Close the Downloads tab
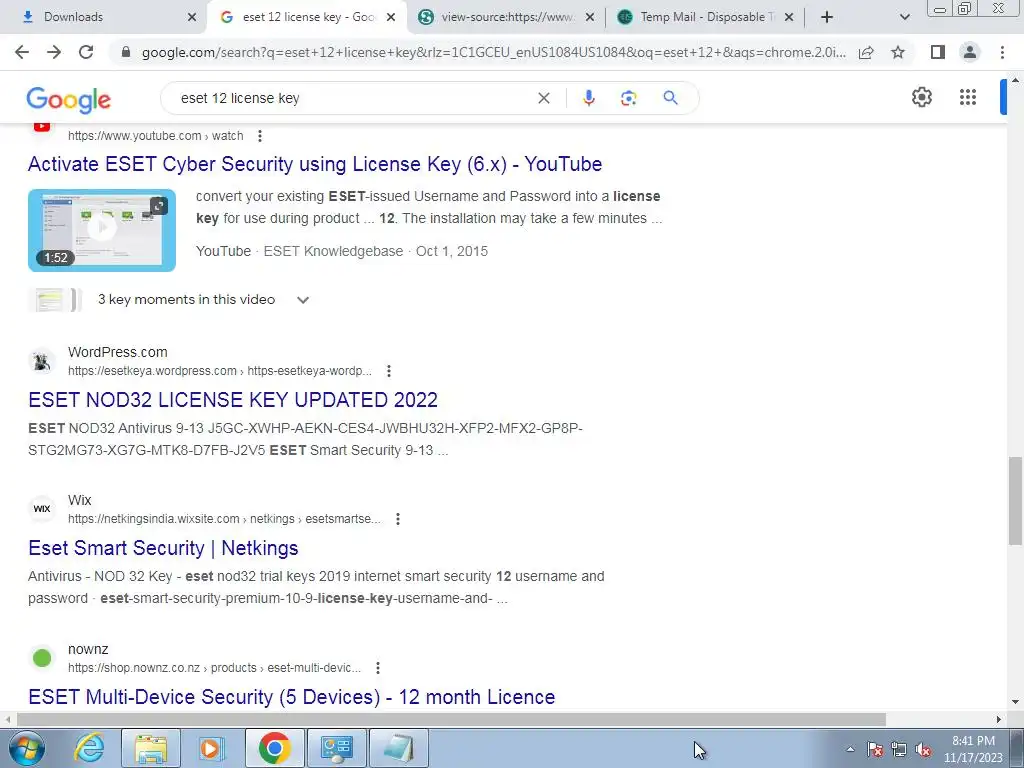Image resolution: width=1024 pixels, height=768 pixels. (191, 17)
